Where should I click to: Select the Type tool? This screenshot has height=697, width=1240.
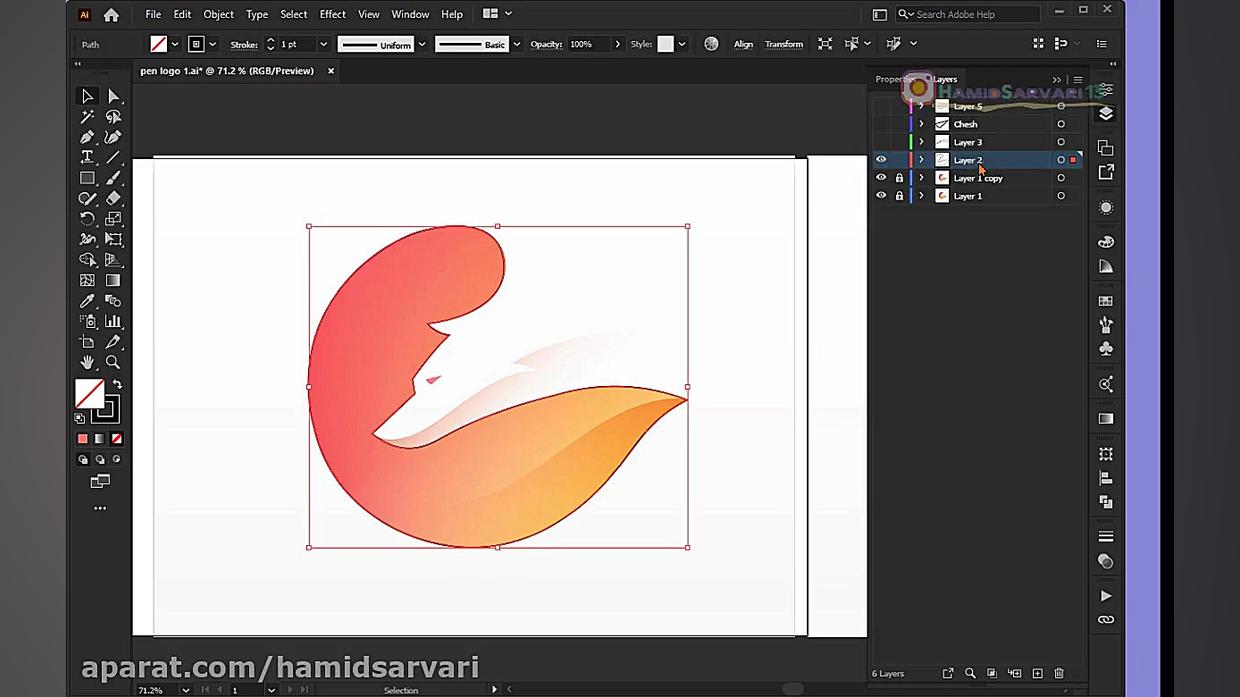[87, 157]
